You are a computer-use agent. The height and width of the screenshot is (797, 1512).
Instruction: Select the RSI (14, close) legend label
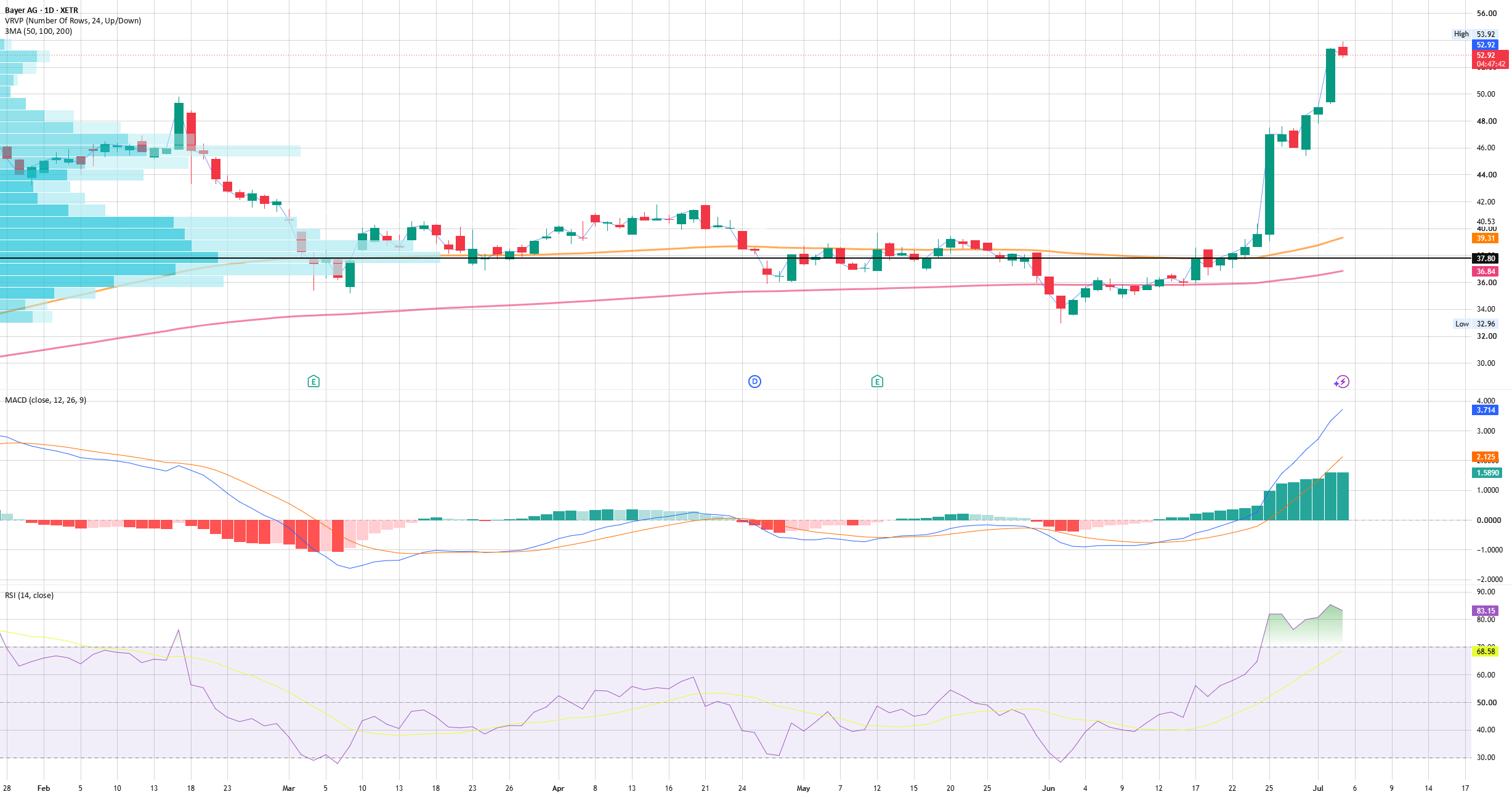[x=29, y=596]
